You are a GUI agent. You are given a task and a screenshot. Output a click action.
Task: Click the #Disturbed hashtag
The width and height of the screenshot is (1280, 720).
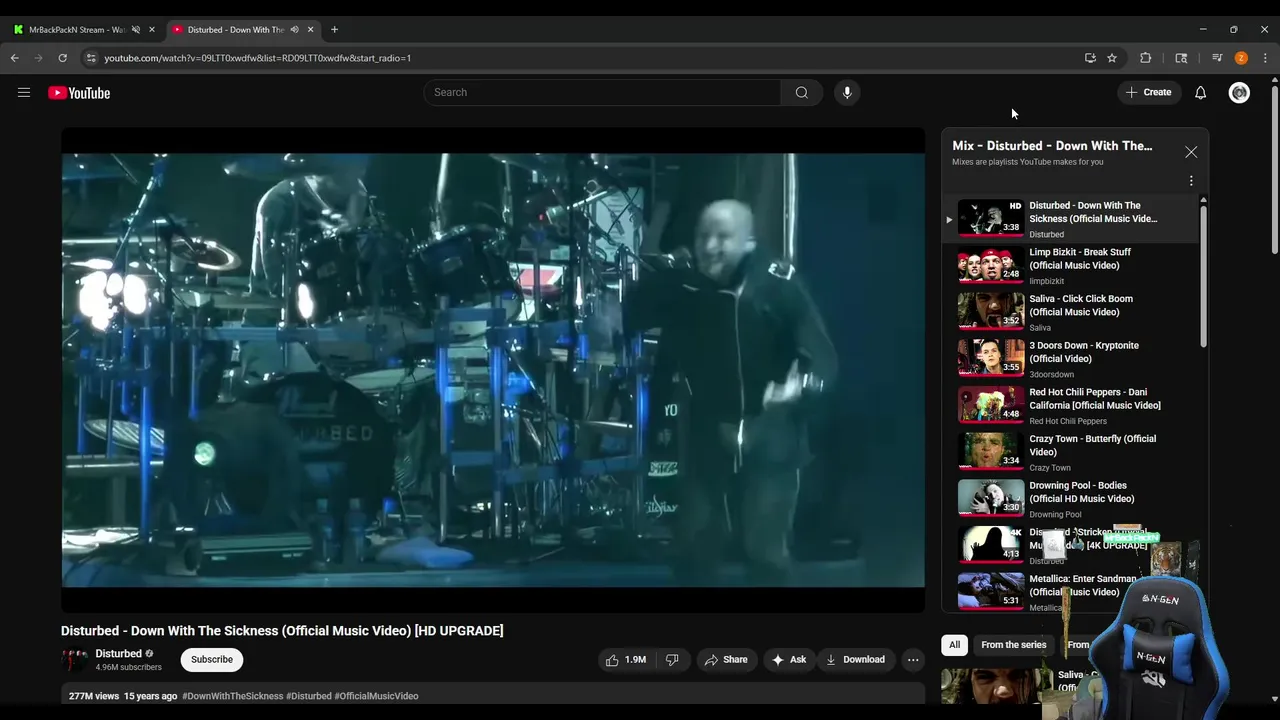click(309, 696)
